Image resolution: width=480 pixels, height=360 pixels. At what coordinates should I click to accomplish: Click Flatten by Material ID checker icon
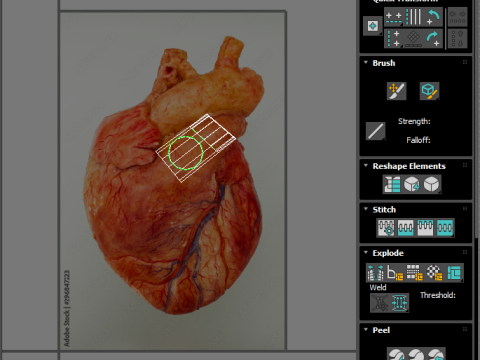[434, 273]
